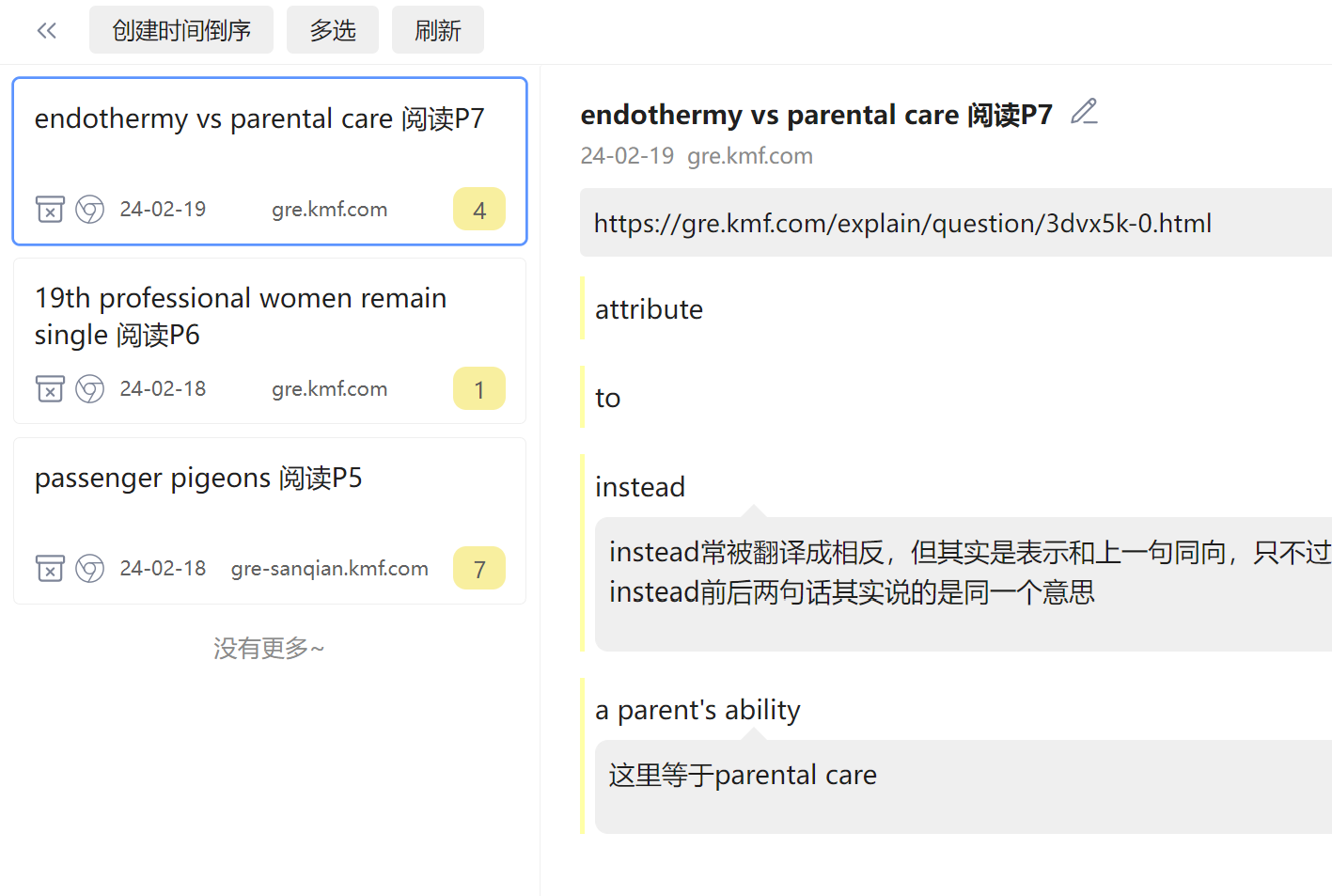The image size is (1332, 896).
Task: Collapse sidebar with double chevron icon
Action: pyautogui.click(x=47, y=31)
